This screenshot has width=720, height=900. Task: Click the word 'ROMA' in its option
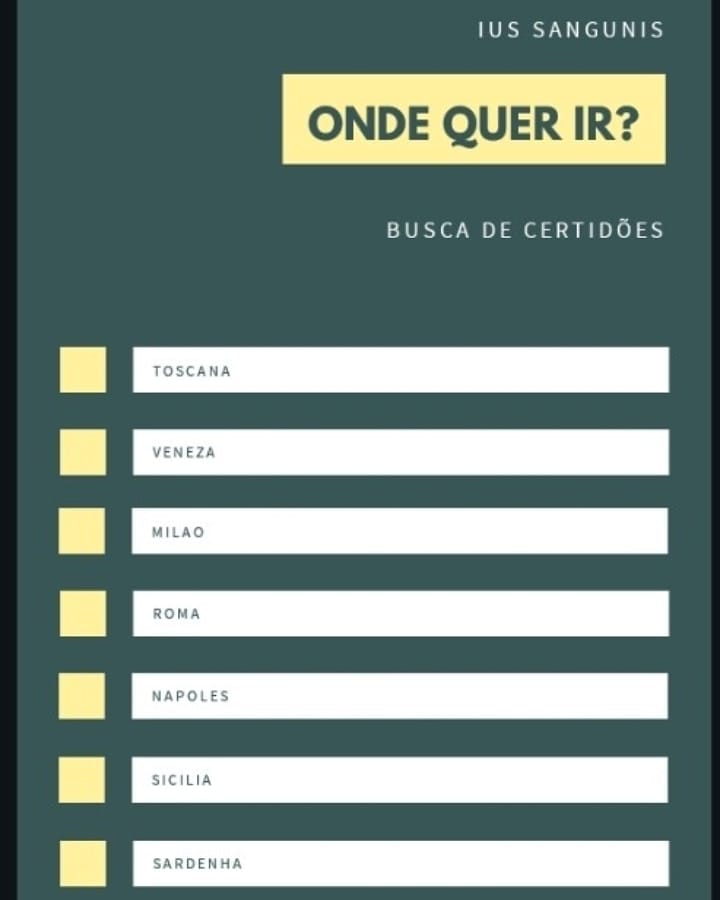[177, 614]
